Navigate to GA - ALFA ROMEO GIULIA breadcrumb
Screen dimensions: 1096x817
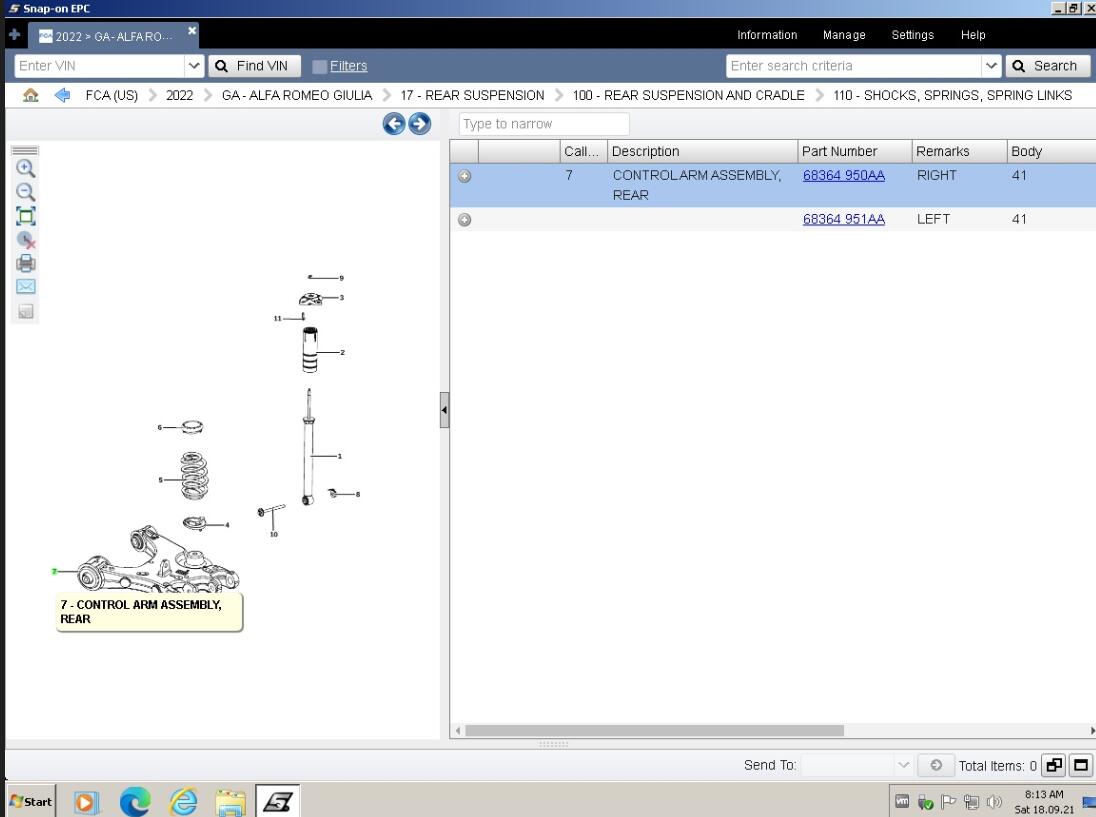tap(297, 95)
